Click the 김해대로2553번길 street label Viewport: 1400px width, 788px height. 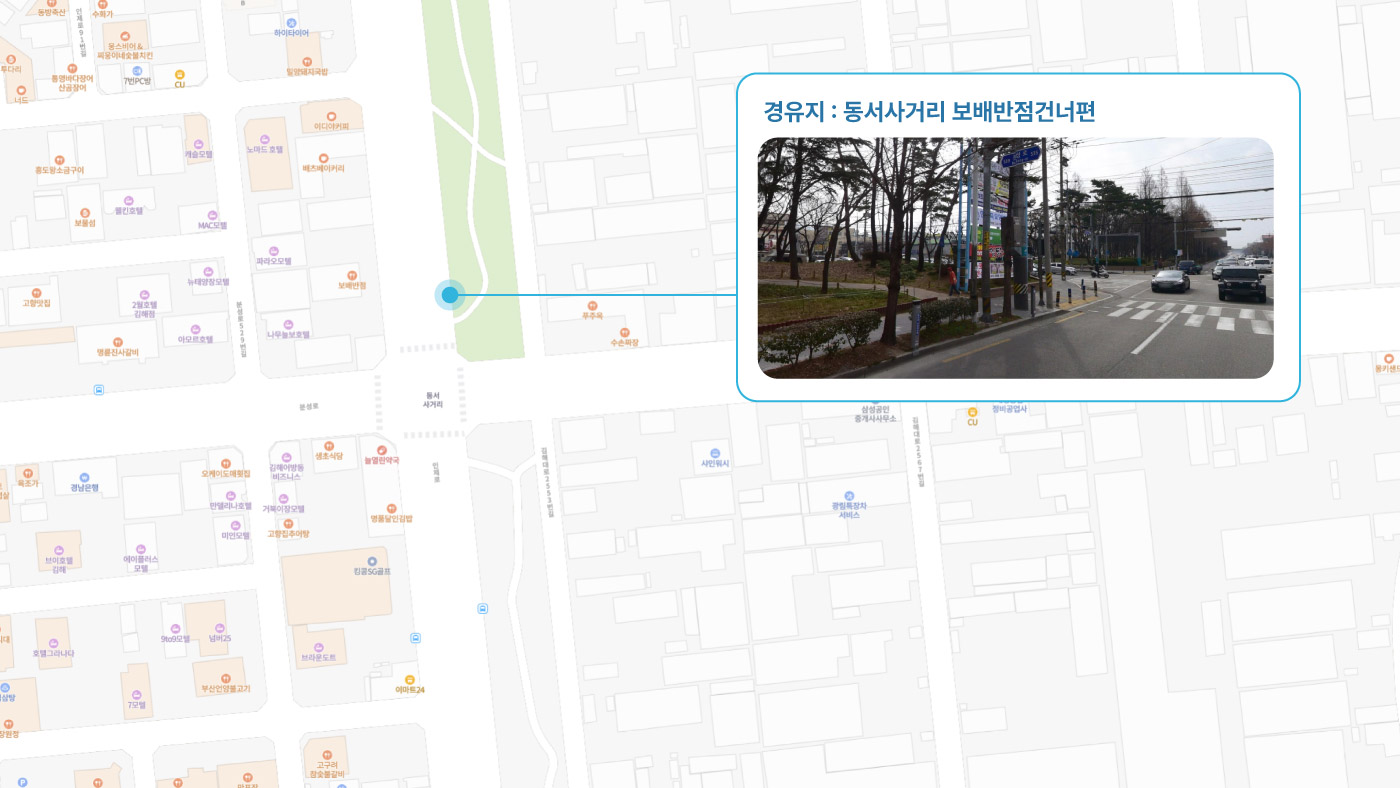(547, 482)
